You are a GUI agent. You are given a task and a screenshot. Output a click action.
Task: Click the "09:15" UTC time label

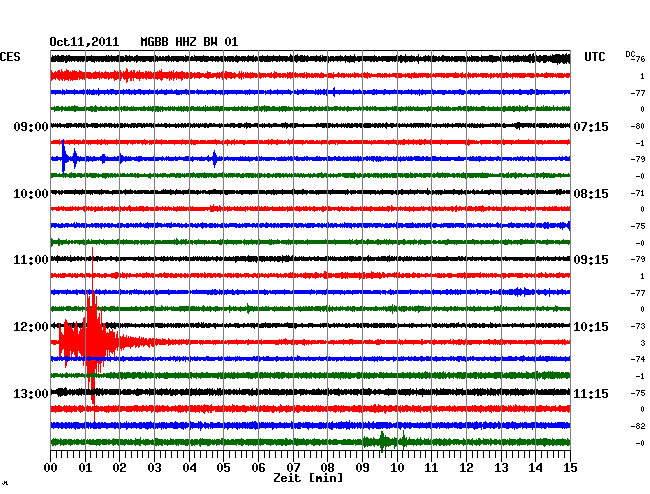[x=591, y=260]
